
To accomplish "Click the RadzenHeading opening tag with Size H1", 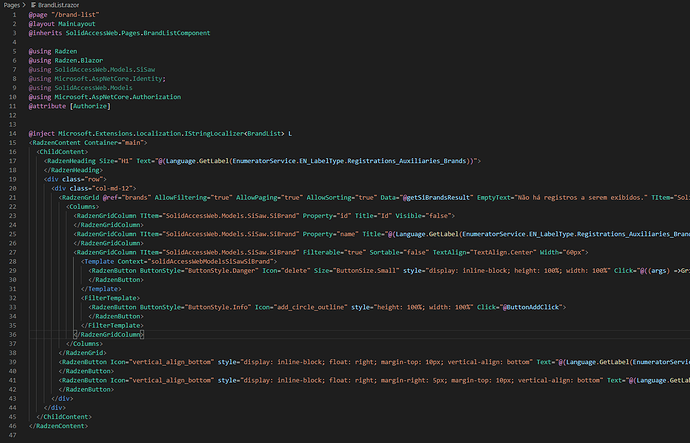I will [262, 161].
